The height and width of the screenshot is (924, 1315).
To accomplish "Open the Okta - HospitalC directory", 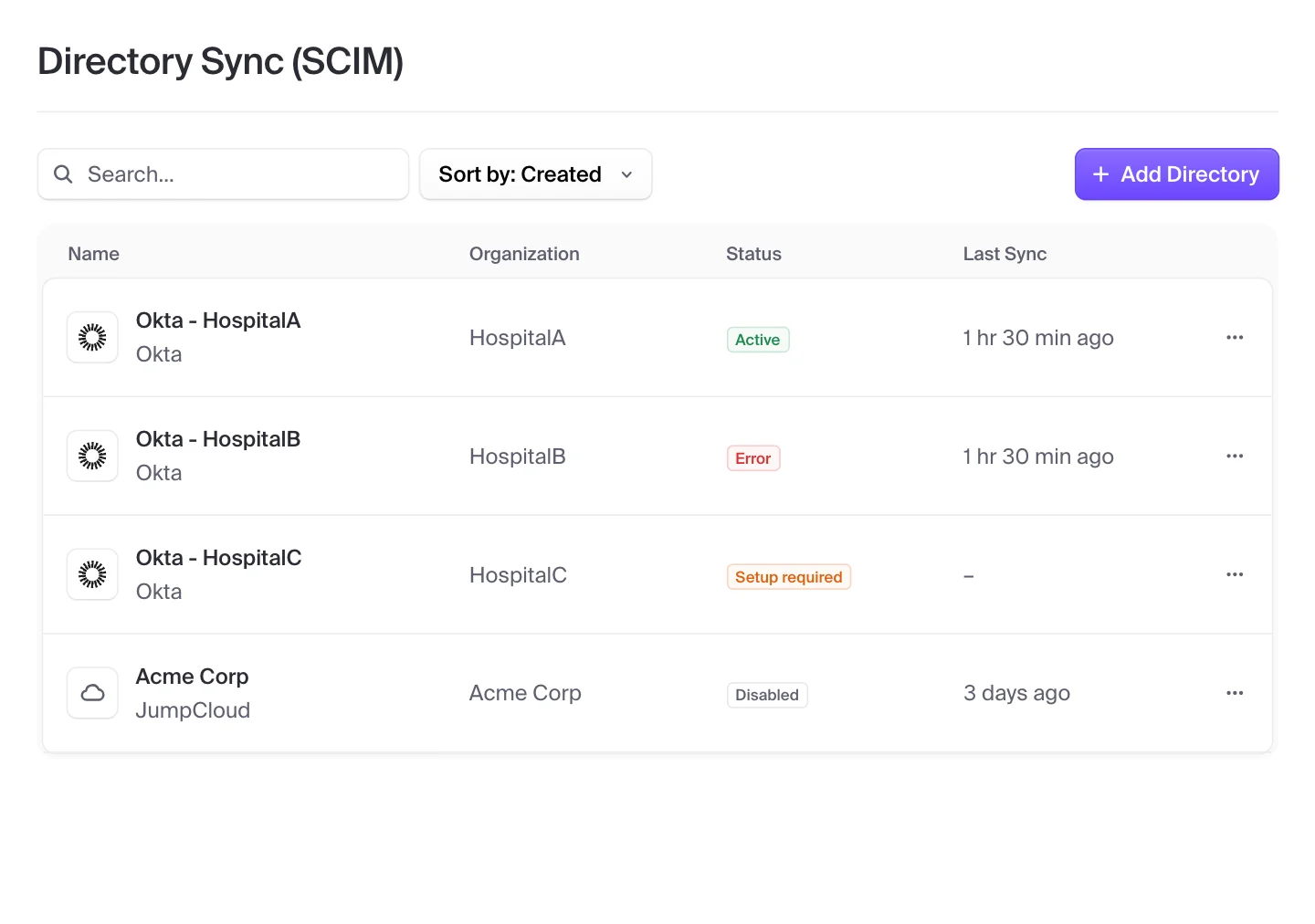I will click(x=219, y=558).
